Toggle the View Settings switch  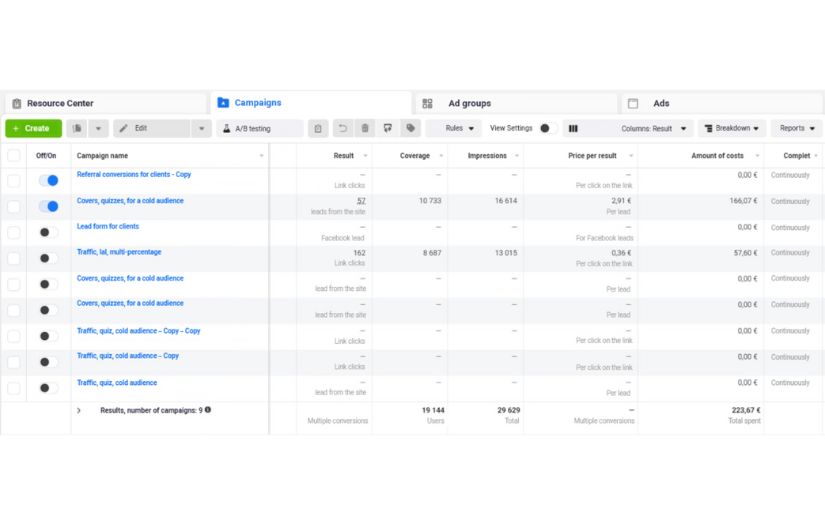(548, 128)
